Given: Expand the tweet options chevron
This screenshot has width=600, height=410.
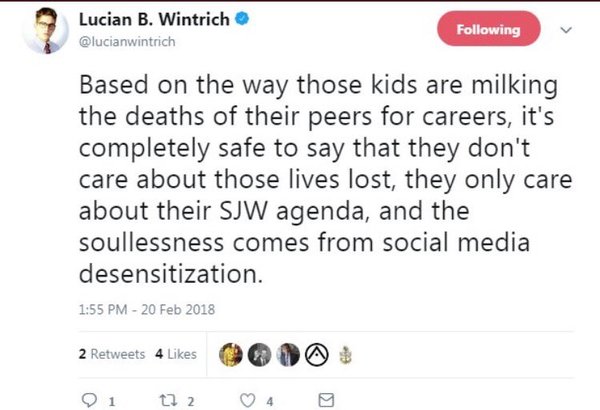Looking at the screenshot, I should pyautogui.click(x=565, y=30).
